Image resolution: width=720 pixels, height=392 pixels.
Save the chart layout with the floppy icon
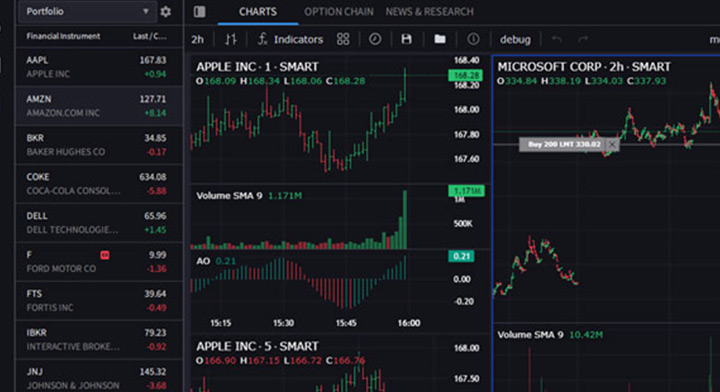tap(406, 39)
